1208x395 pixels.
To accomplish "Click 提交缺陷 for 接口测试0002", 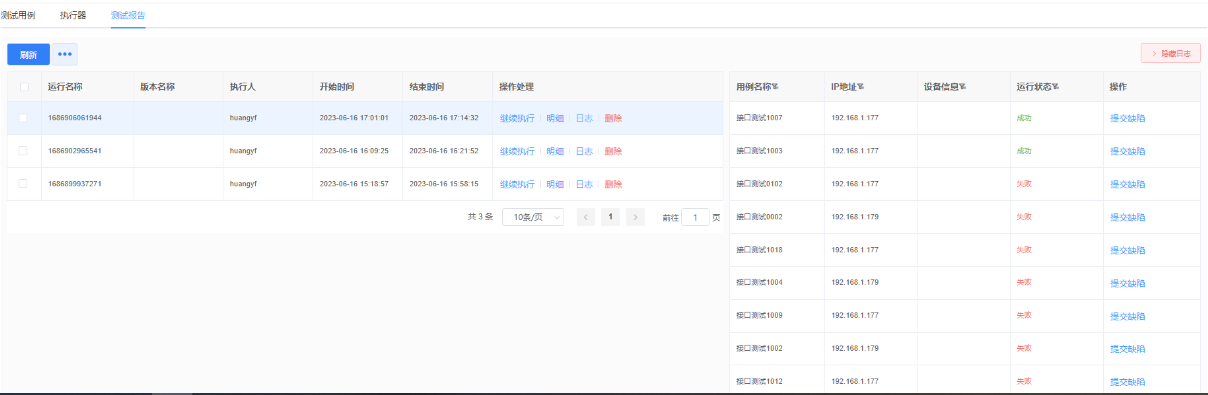I will pyautogui.click(x=1127, y=217).
